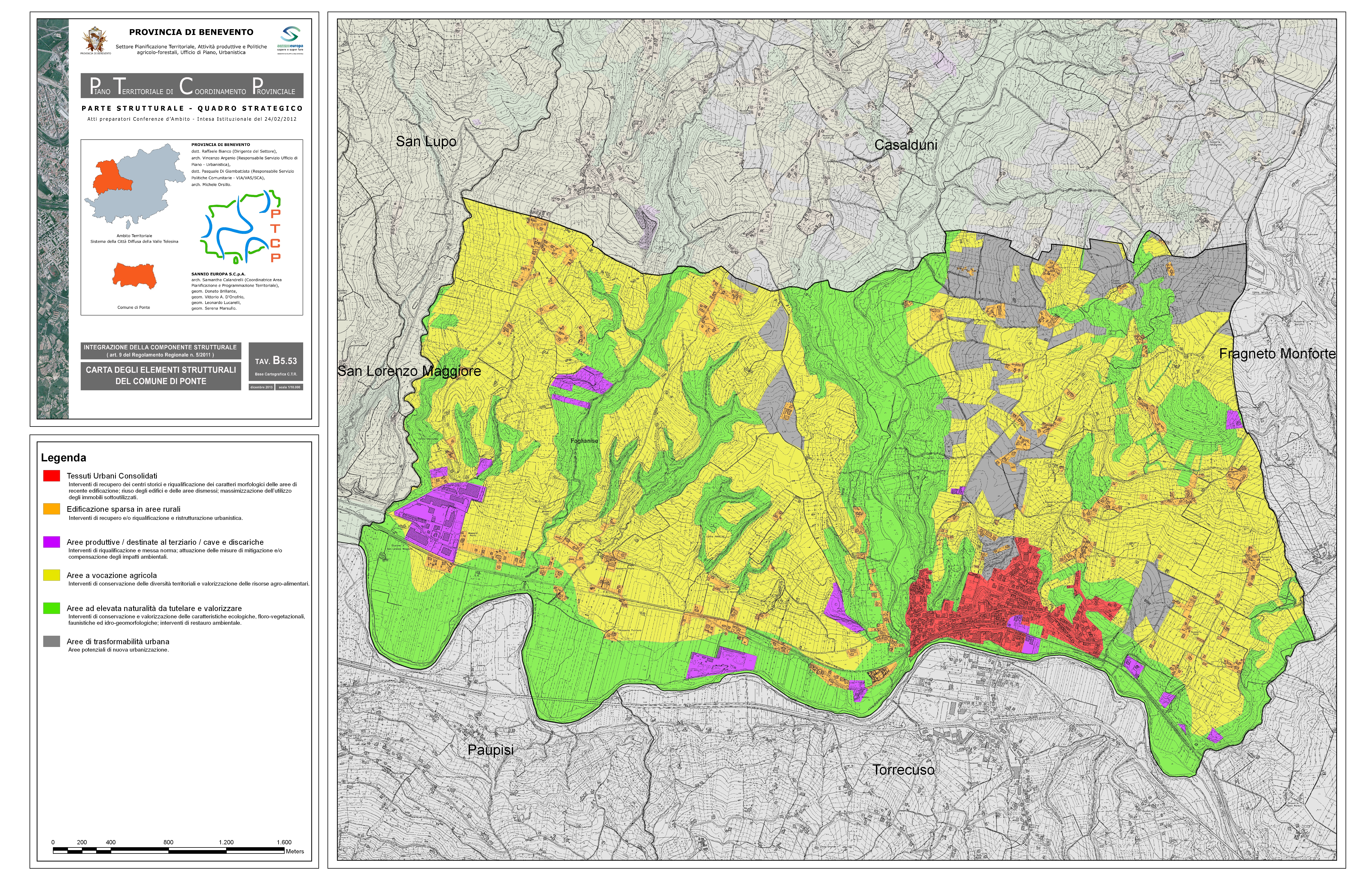The image size is (1372, 881).
Task: Click the 'Atti preparatori Conferenze d'Ambito' subtitle line
Action: coord(192,119)
